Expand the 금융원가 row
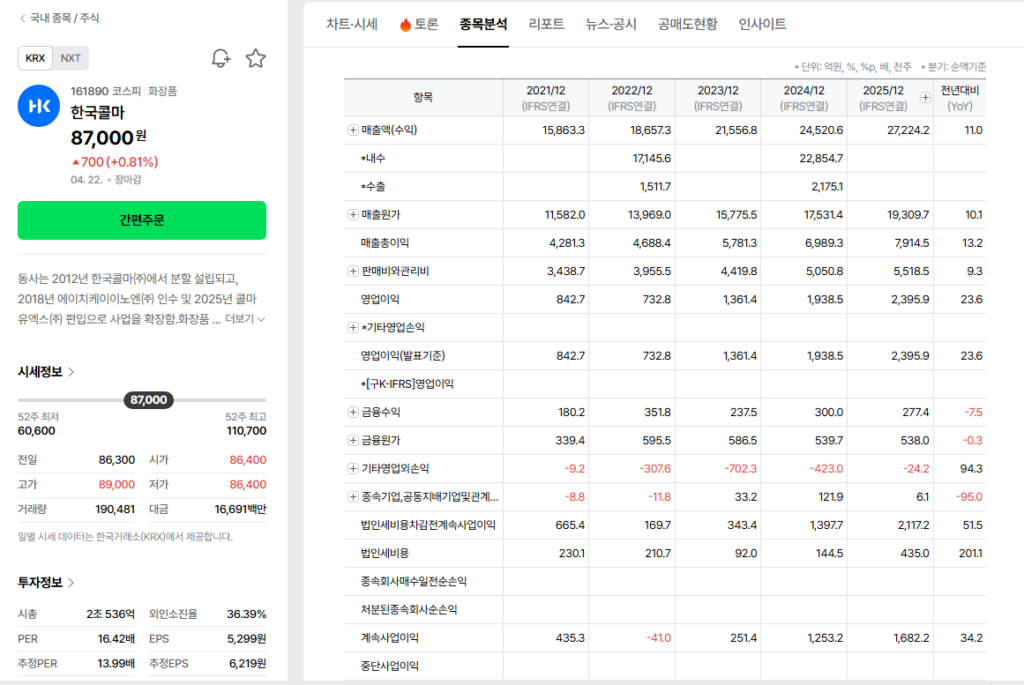 [353, 440]
